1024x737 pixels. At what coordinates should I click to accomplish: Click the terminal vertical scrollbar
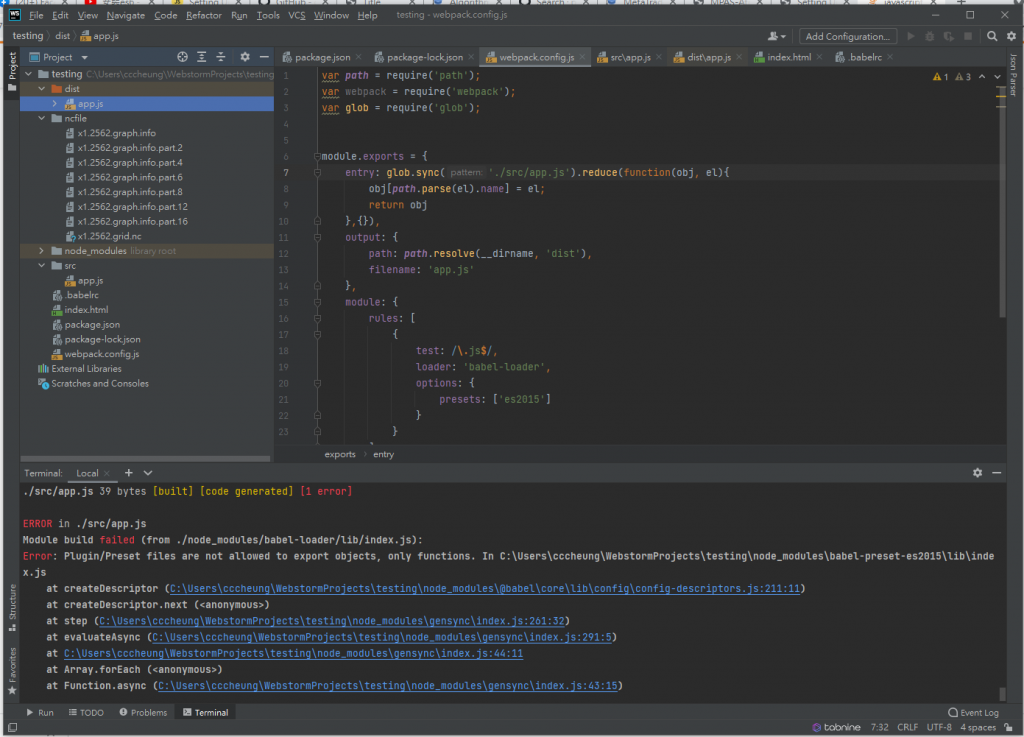point(1002,693)
